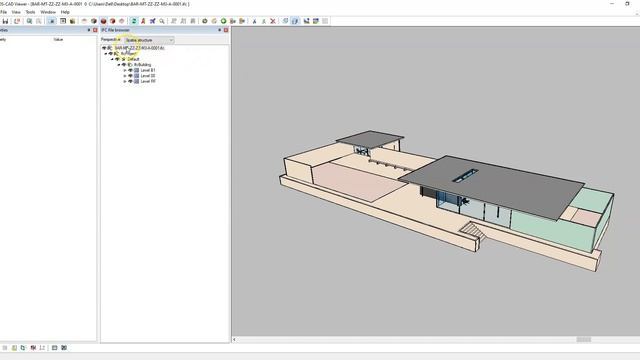Screen dimensions: 640x360
Task: Toggle visibility eye of Level B1
Action: point(131,70)
